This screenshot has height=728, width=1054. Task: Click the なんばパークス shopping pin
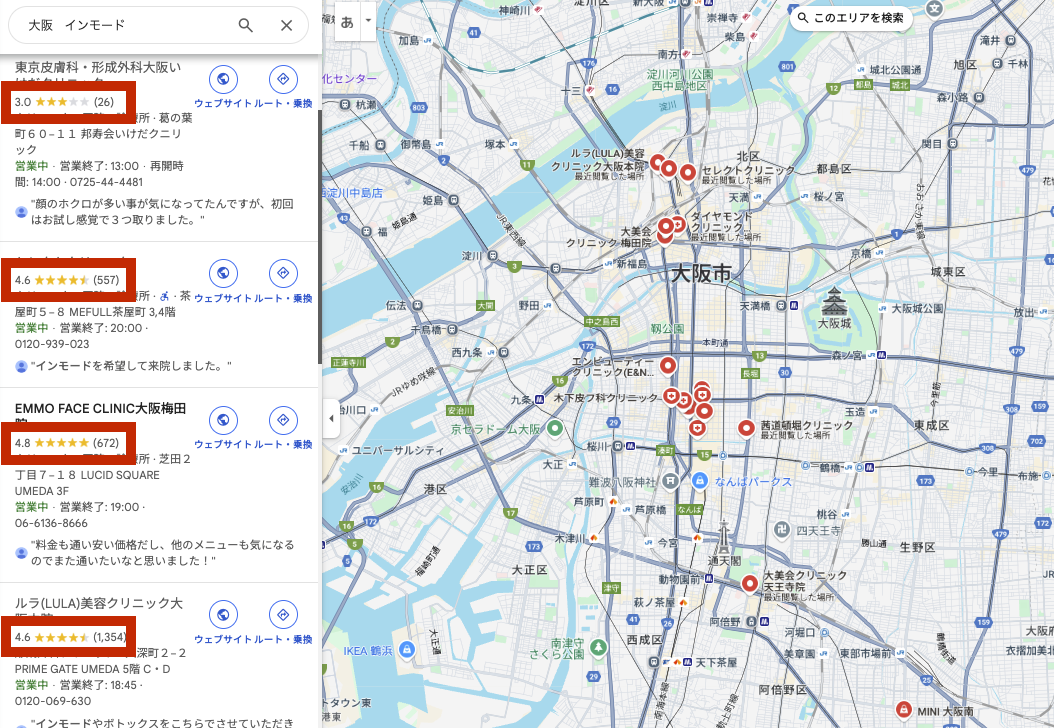[700, 481]
